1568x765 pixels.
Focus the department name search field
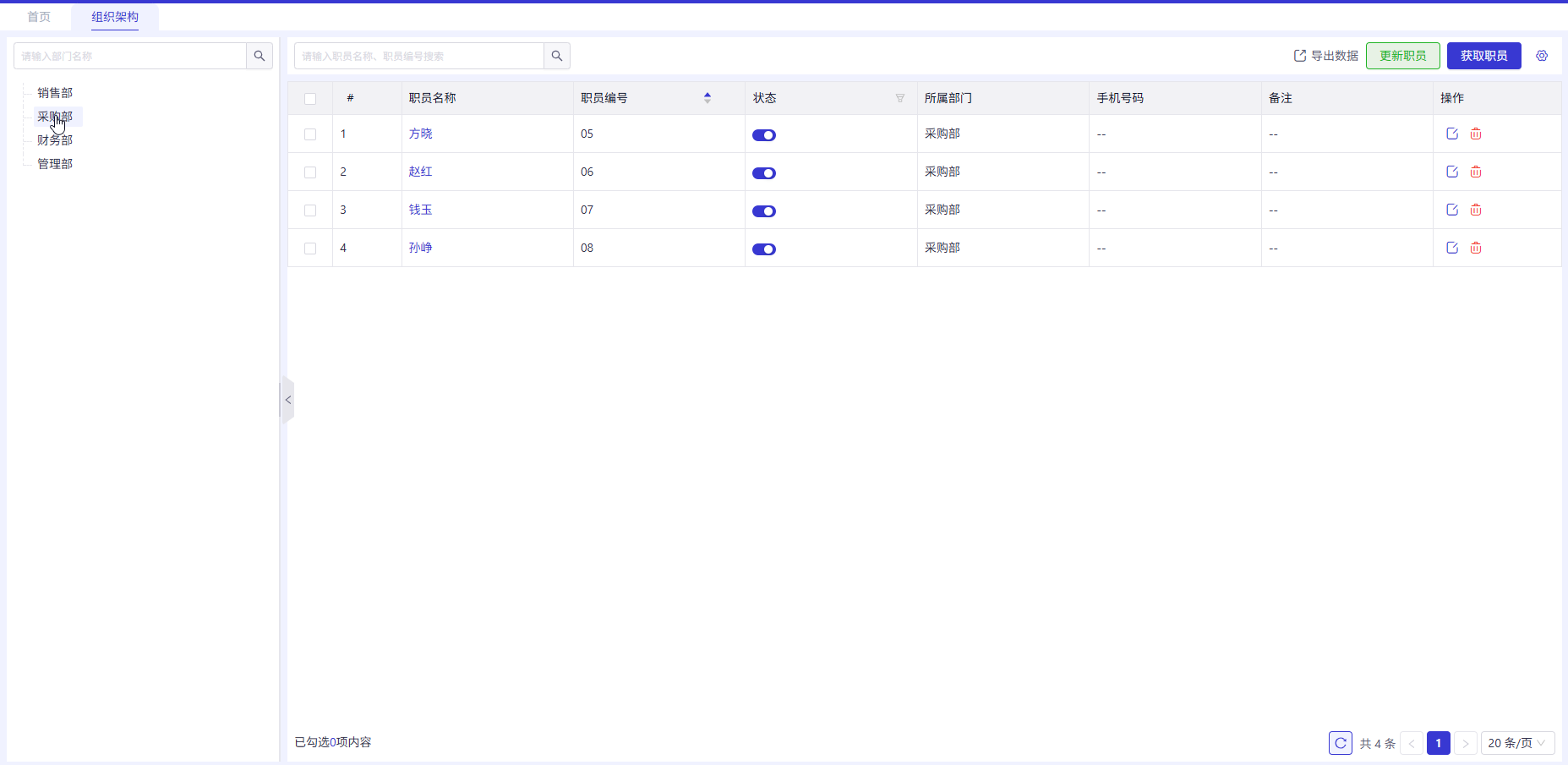(x=130, y=56)
